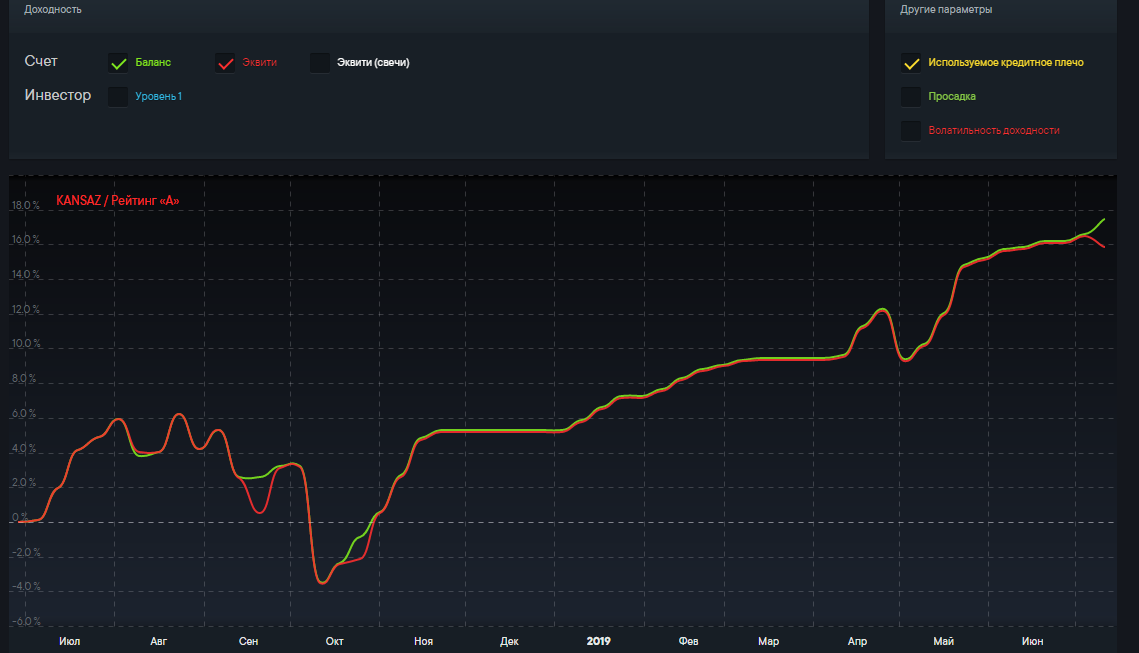Click the KANSAZ / Рейтинг «A» chart title
The height and width of the screenshot is (653, 1139).
point(118,201)
